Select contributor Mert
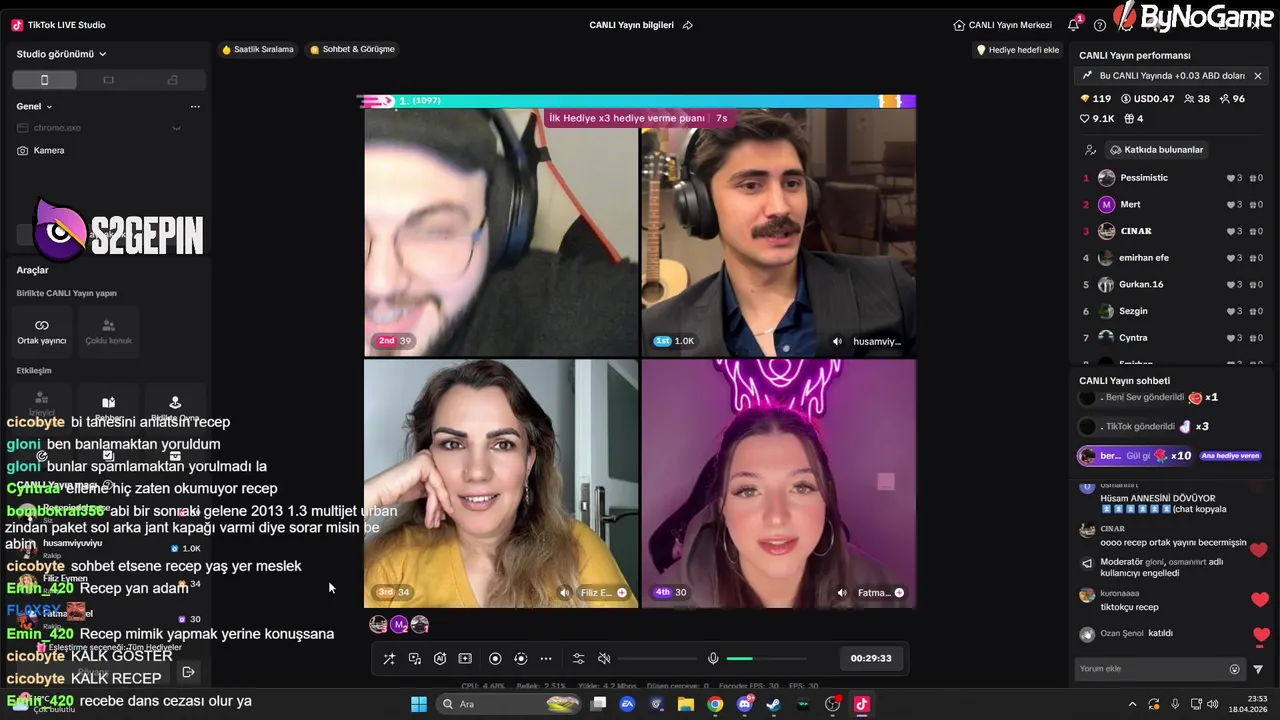 (x=1172, y=204)
